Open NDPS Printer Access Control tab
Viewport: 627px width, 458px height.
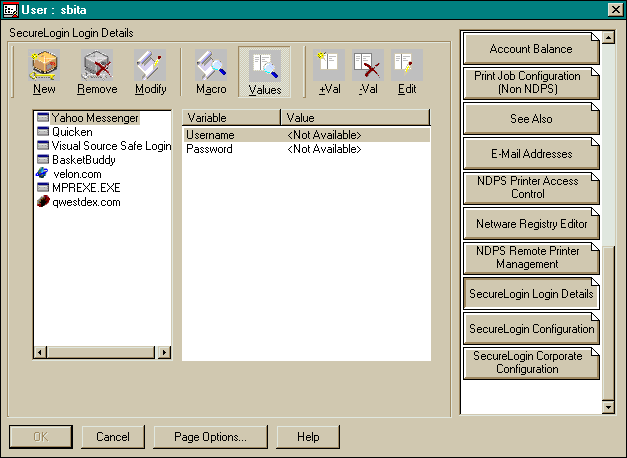pyautogui.click(x=531, y=188)
